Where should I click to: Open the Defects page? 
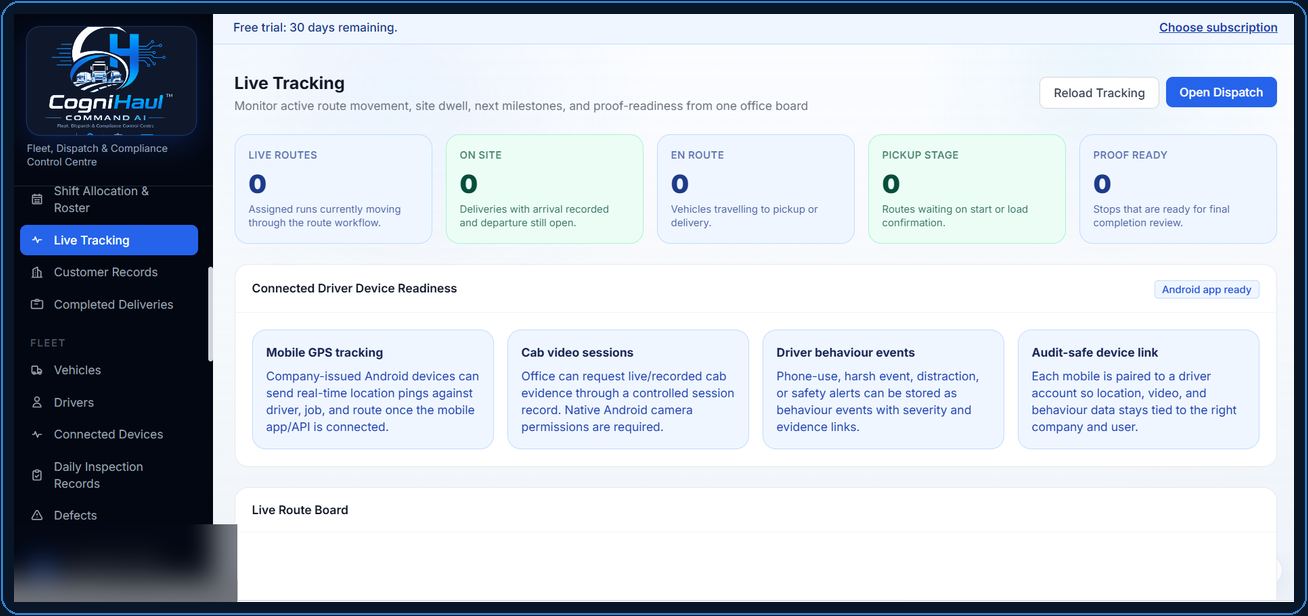click(x=109, y=515)
